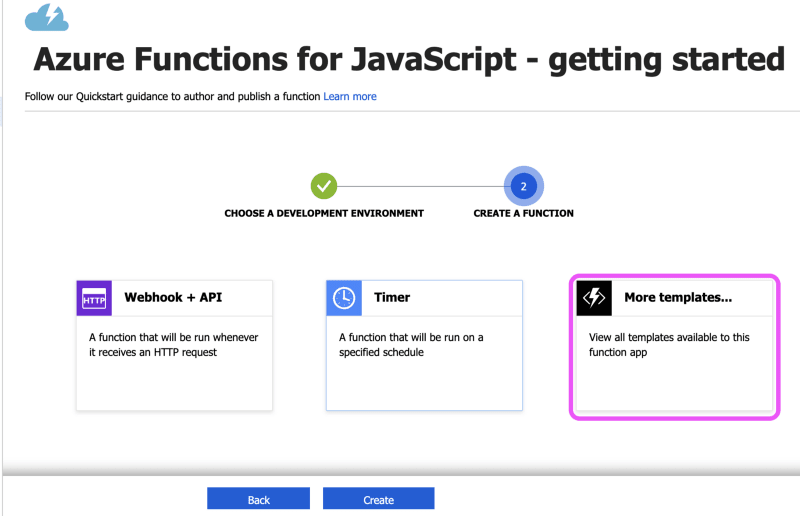This screenshot has width=800, height=516.
Task: Click the black lightning icon on More templates
Action: coord(594,298)
